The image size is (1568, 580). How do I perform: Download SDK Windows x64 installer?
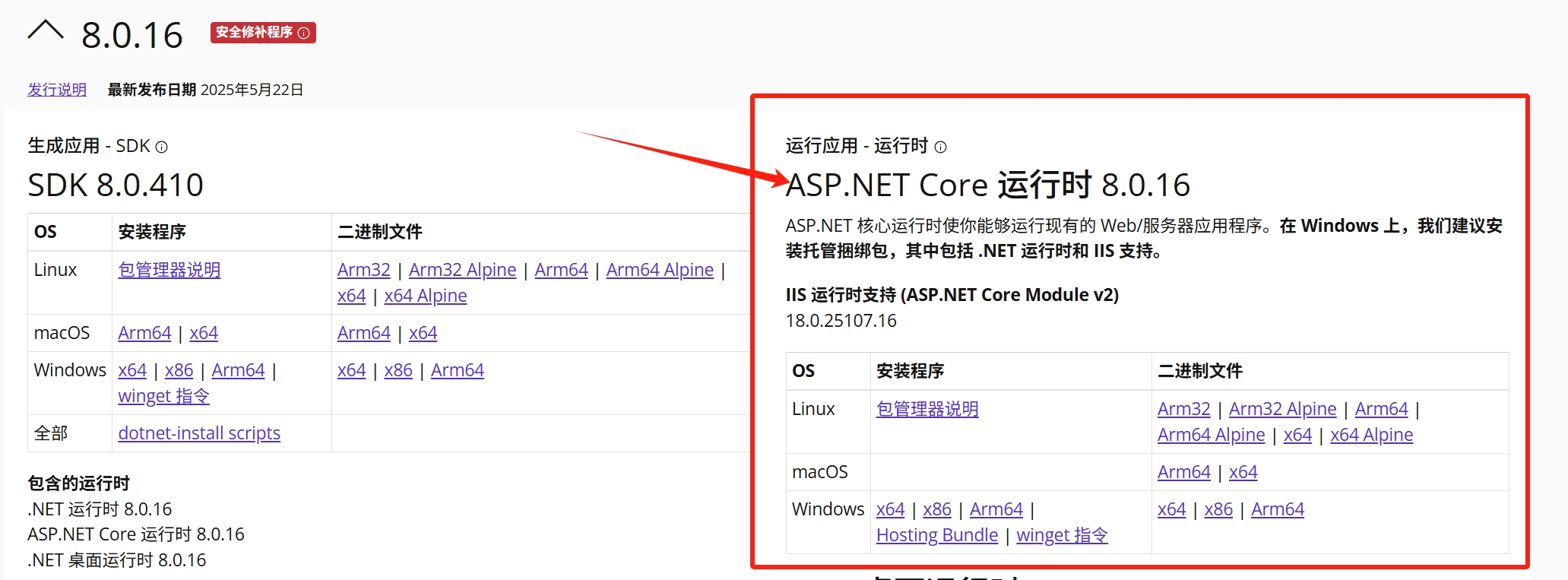pos(132,370)
